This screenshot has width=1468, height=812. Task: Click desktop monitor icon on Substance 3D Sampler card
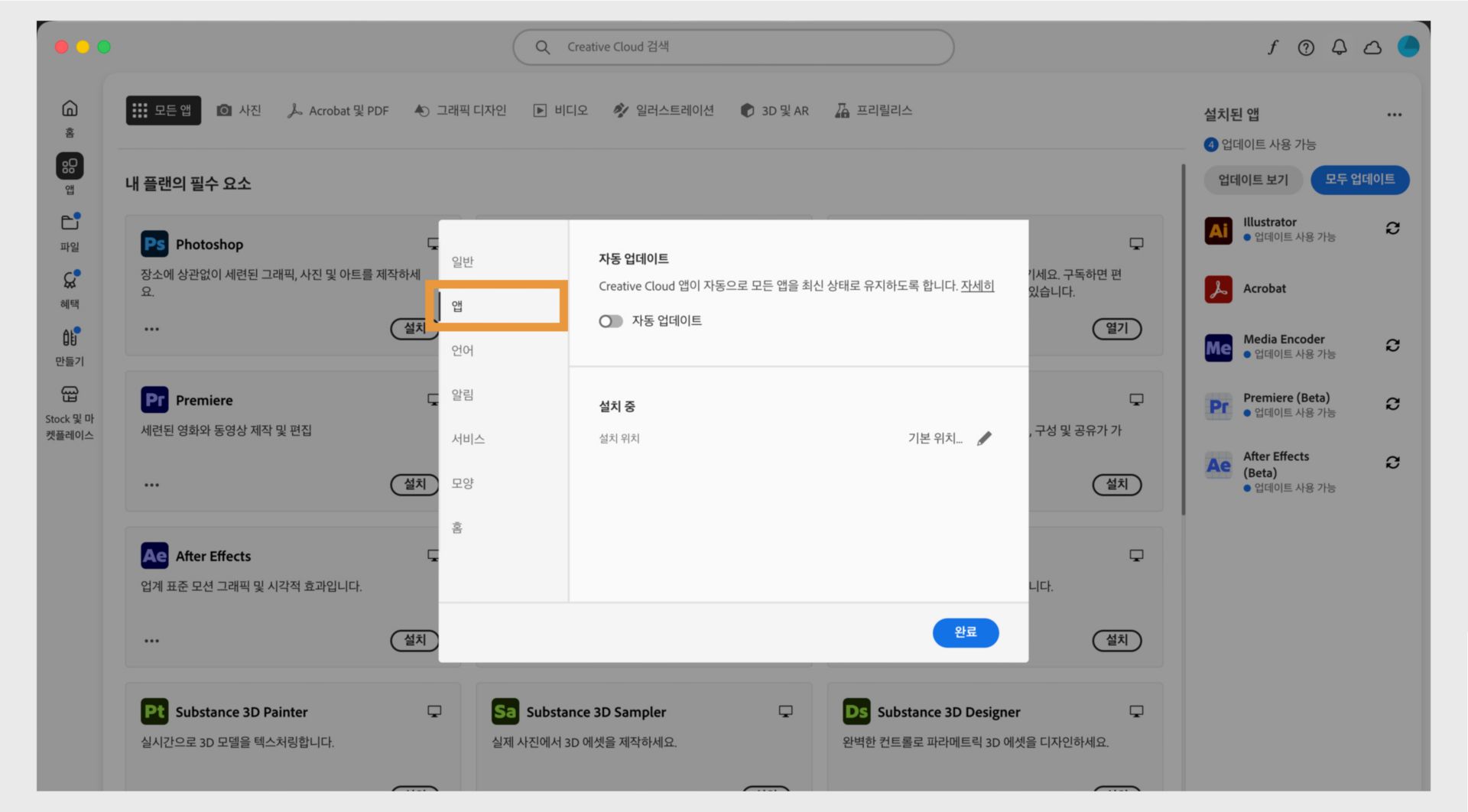coord(785,712)
